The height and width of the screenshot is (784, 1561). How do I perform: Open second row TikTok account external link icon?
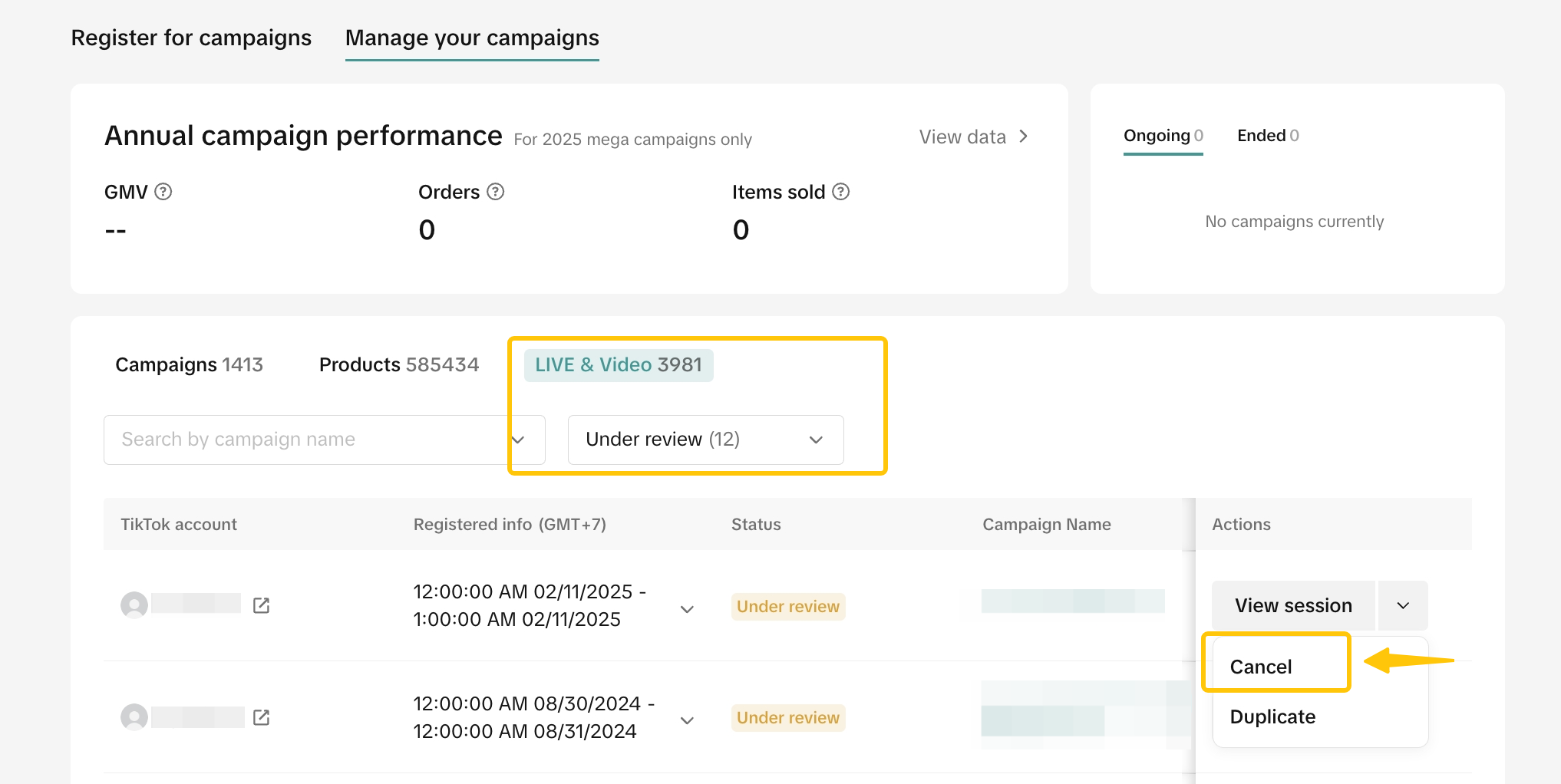tap(261, 717)
